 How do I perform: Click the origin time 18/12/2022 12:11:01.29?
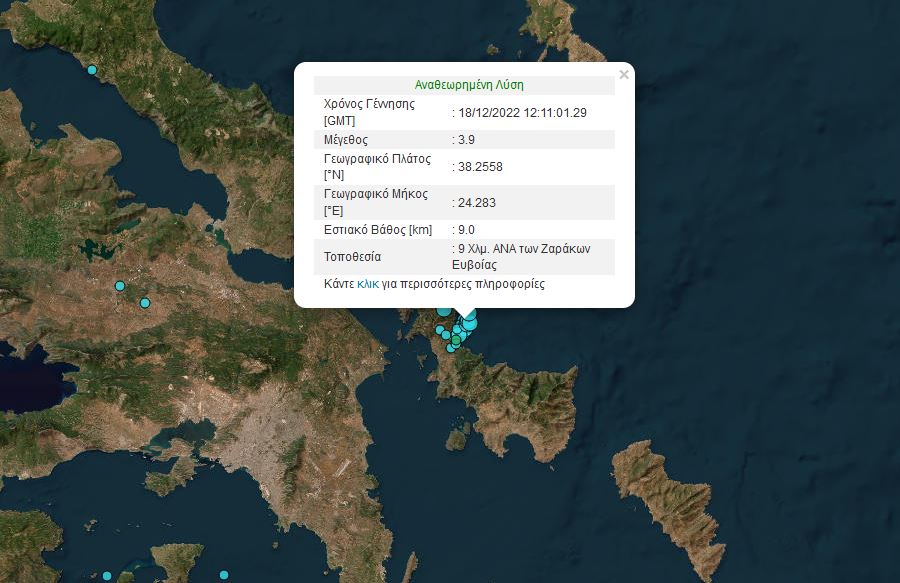(522, 112)
